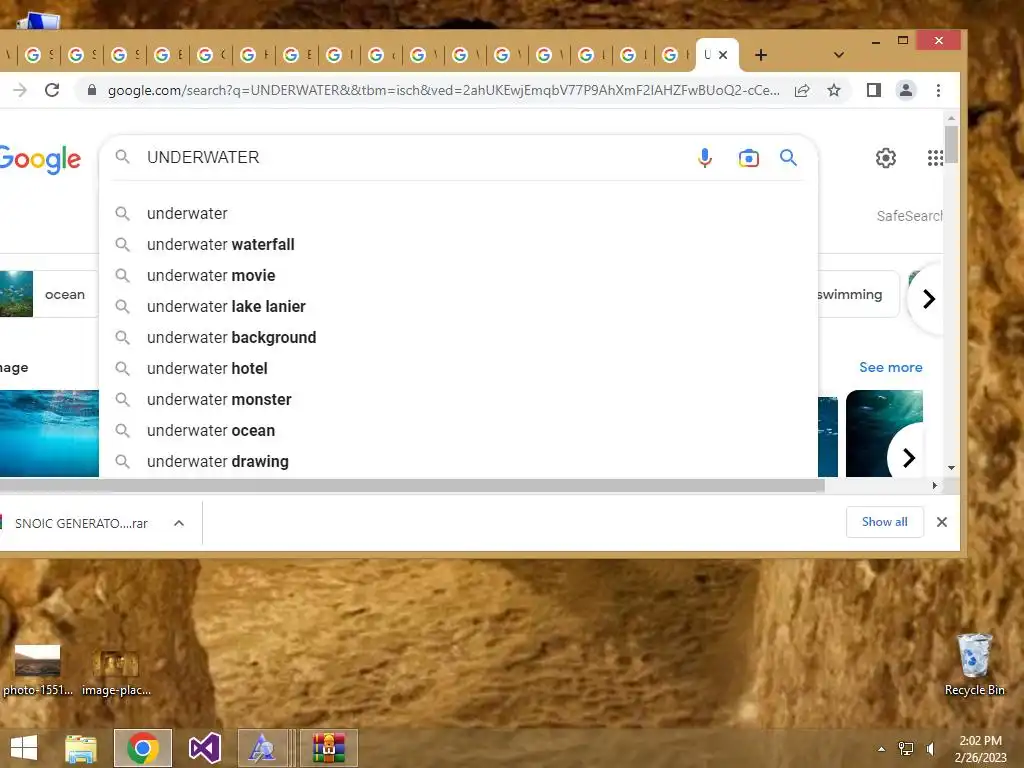The height and width of the screenshot is (768, 1024).
Task: Select suggestion "underwater movie"
Action: pyautogui.click(x=211, y=276)
